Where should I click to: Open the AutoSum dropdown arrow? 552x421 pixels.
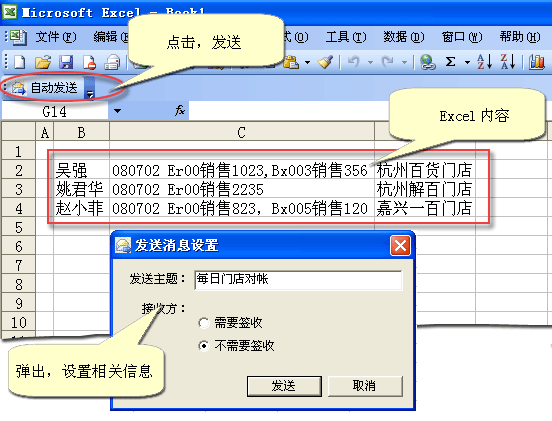click(x=467, y=63)
